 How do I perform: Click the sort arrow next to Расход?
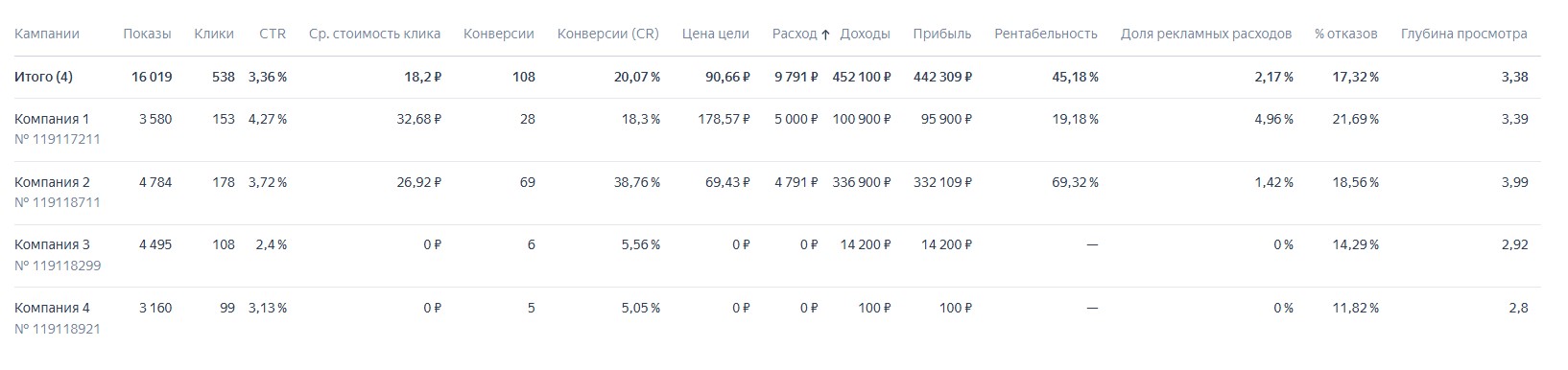point(825,34)
